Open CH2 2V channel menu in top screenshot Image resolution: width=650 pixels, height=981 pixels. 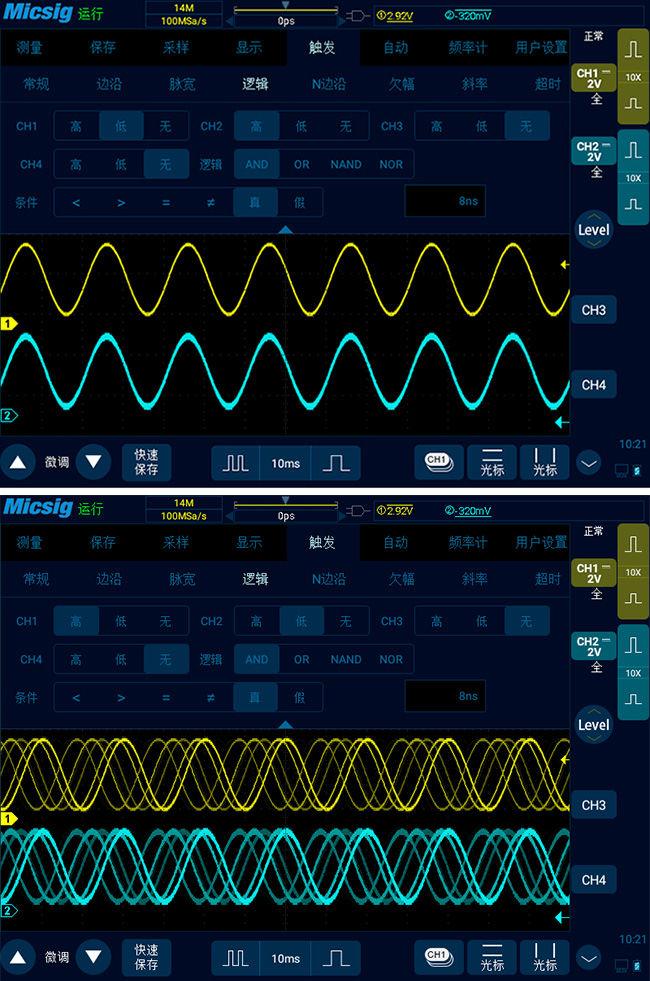[593, 151]
